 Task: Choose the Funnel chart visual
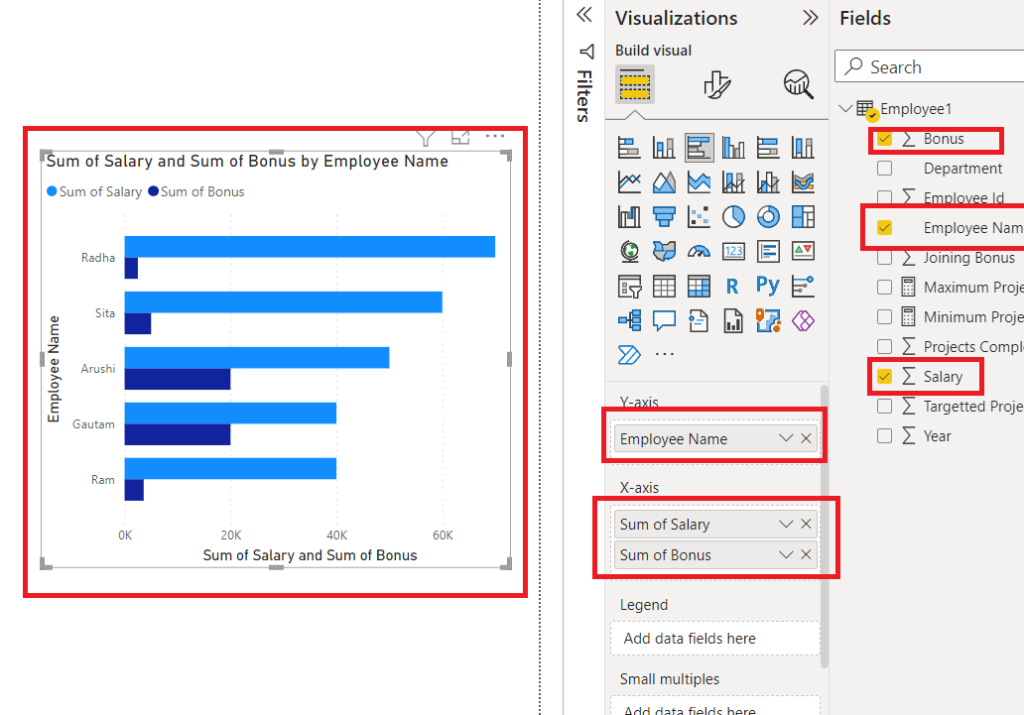point(663,216)
